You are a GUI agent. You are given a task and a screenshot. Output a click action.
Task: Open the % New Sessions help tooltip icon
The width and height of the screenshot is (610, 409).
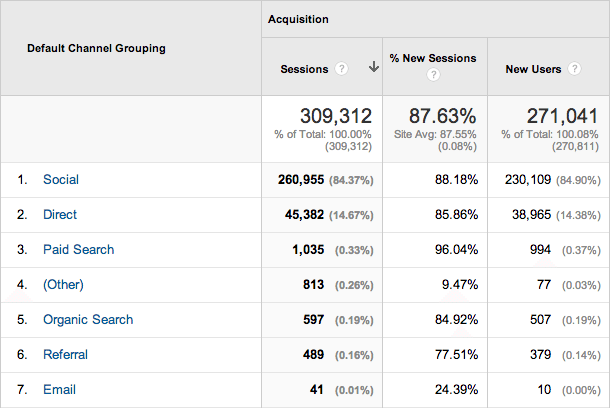click(434, 75)
